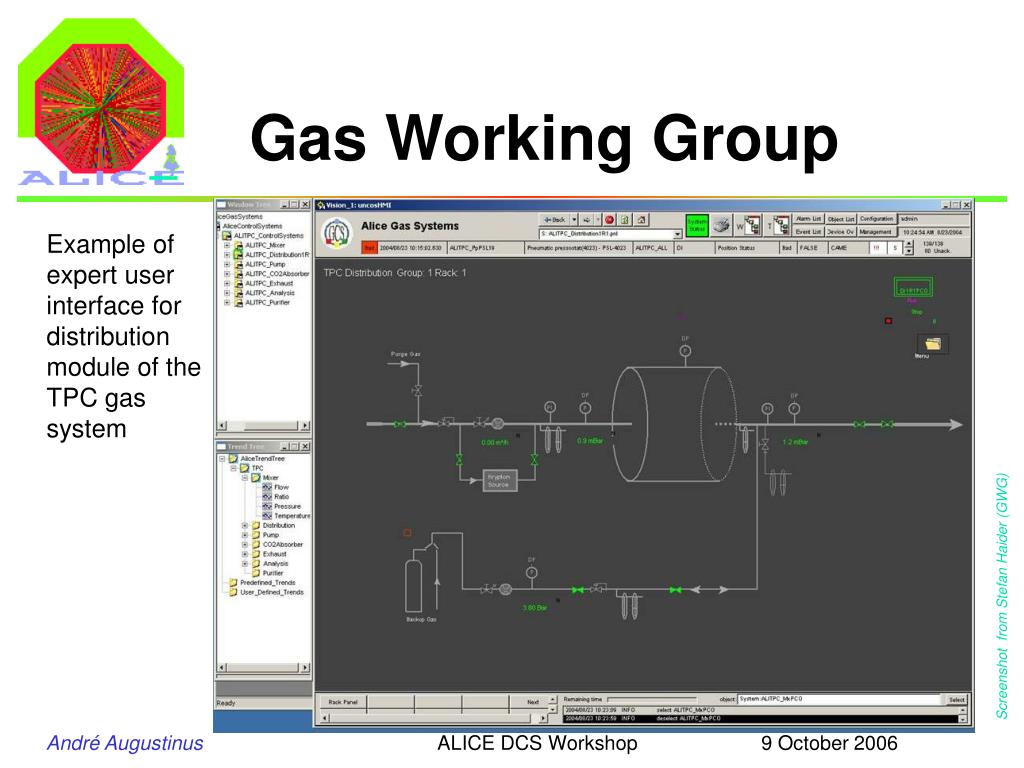The width and height of the screenshot is (1024, 768).
Task: Click the Backup Gas cylinder symbol
Action: click(413, 586)
